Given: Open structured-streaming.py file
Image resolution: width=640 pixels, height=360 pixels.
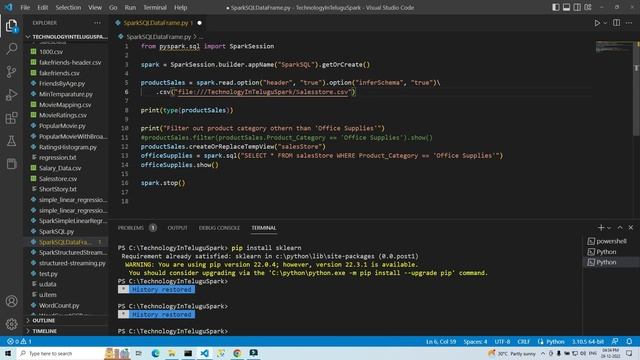Looking at the screenshot, I should coord(72,263).
